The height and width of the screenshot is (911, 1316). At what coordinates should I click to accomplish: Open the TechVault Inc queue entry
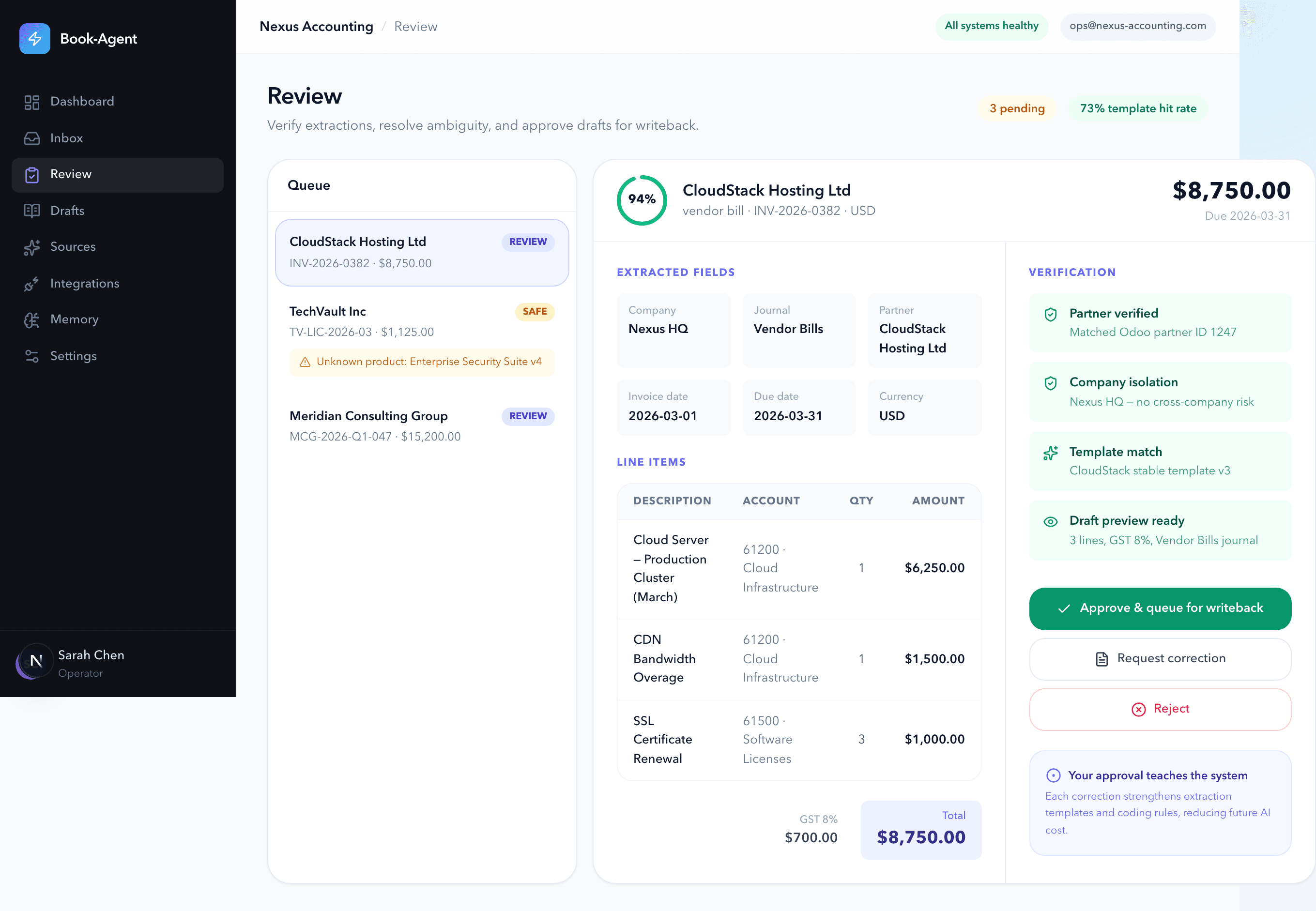[x=327, y=311]
